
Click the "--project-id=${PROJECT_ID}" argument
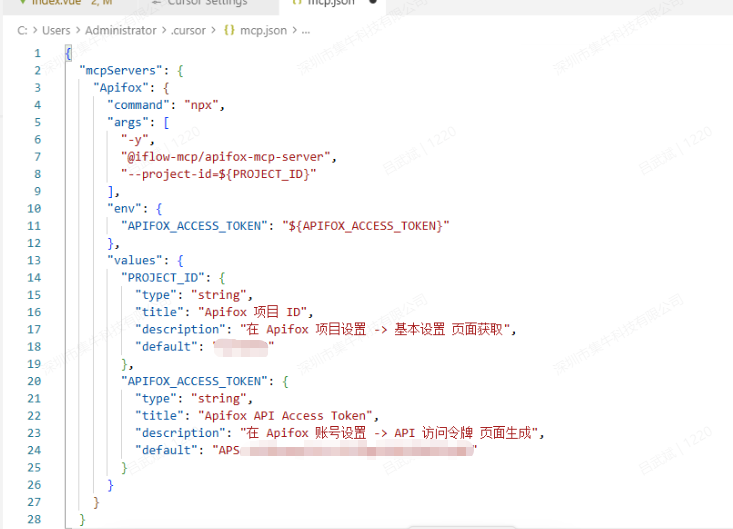click(218, 174)
